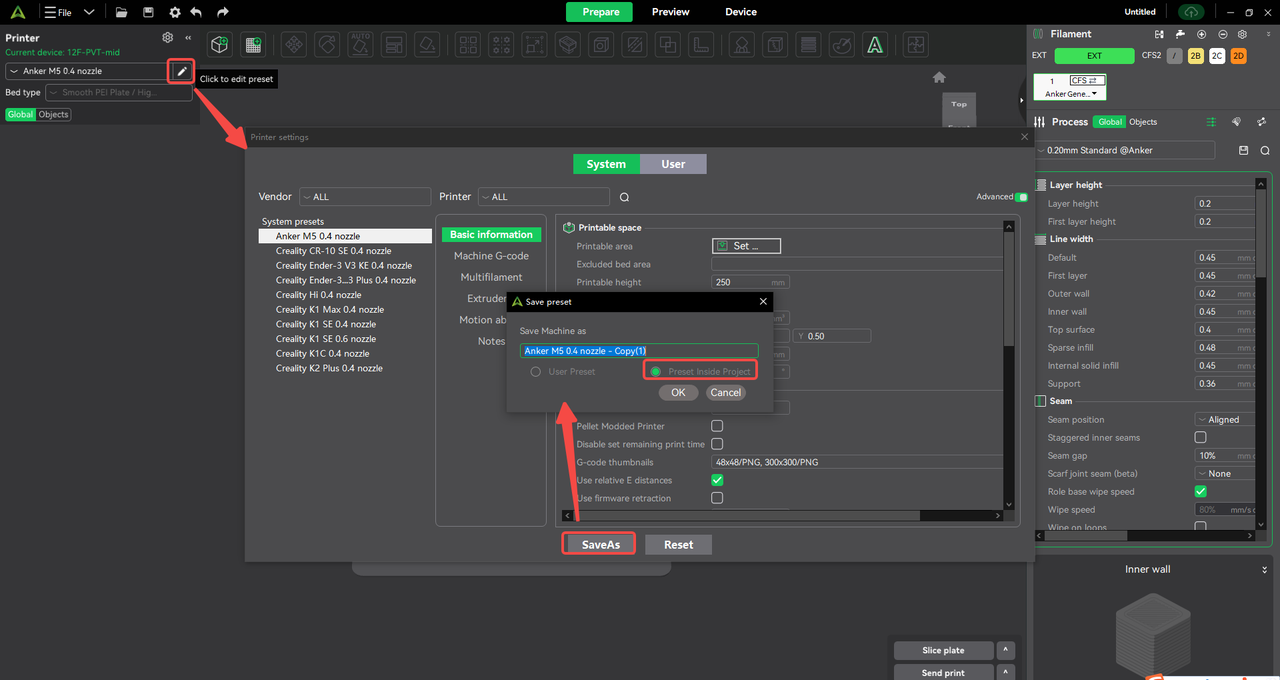This screenshot has height=680, width=1280.
Task: Open the Anker M5 printer preset dropdown
Action: coord(87,71)
